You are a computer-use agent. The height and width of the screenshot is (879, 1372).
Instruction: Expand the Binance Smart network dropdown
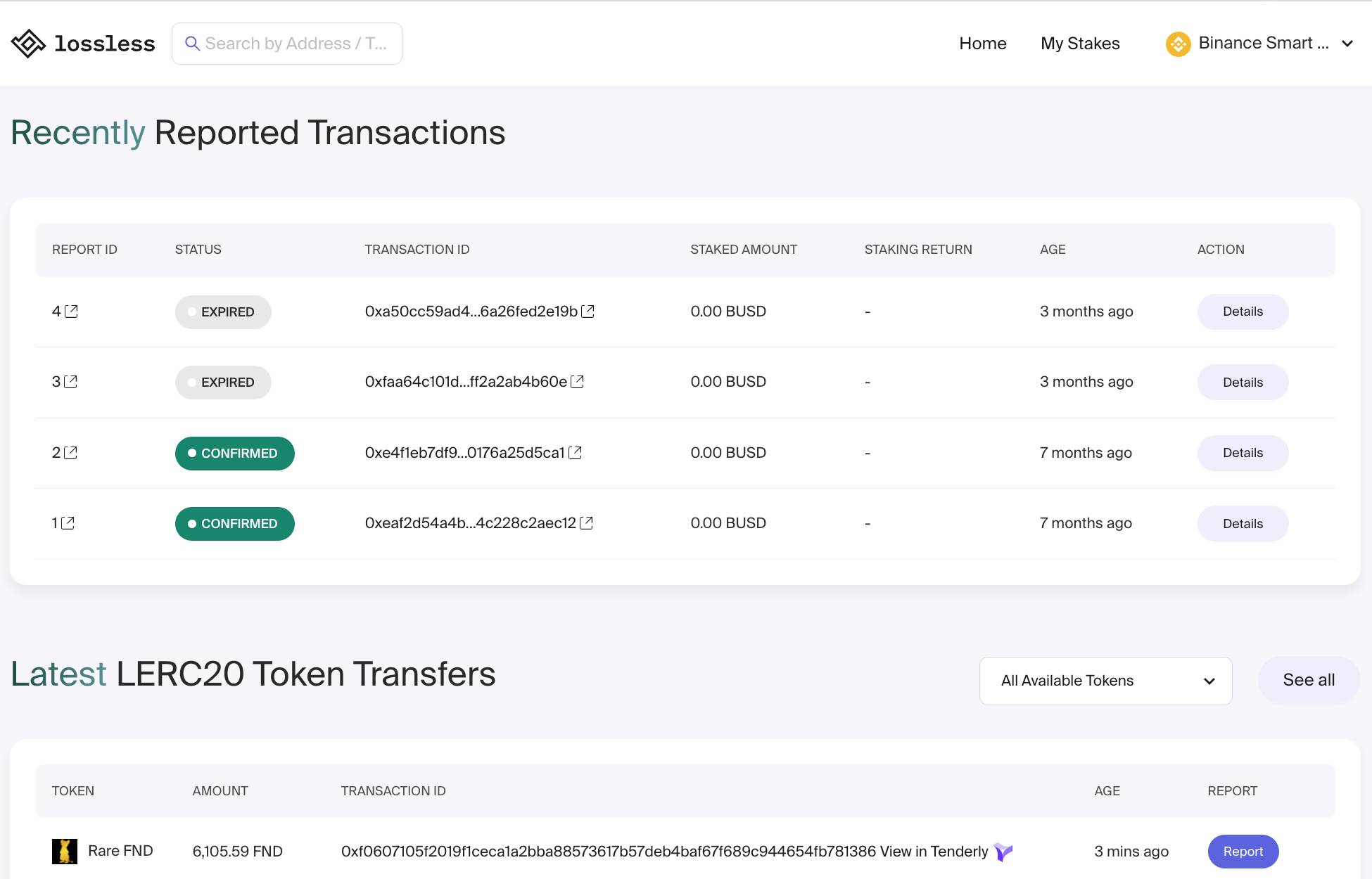point(1347,44)
